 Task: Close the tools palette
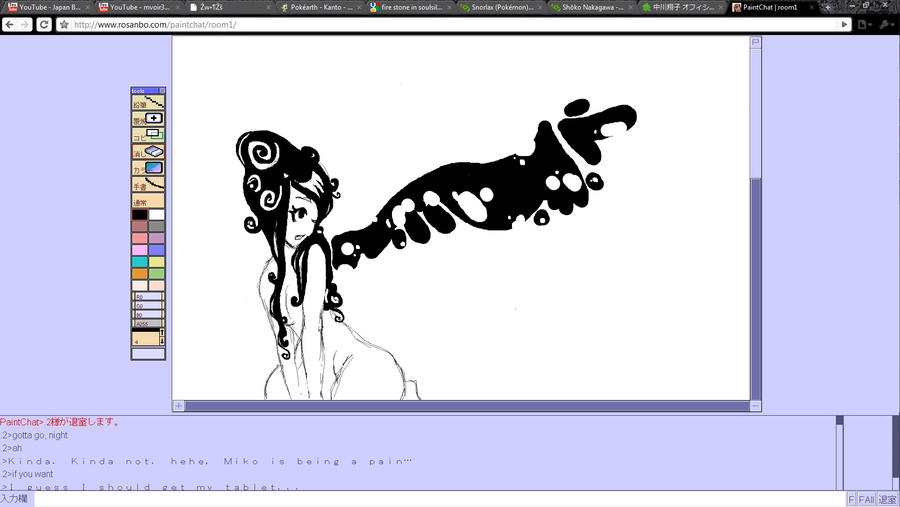162,91
